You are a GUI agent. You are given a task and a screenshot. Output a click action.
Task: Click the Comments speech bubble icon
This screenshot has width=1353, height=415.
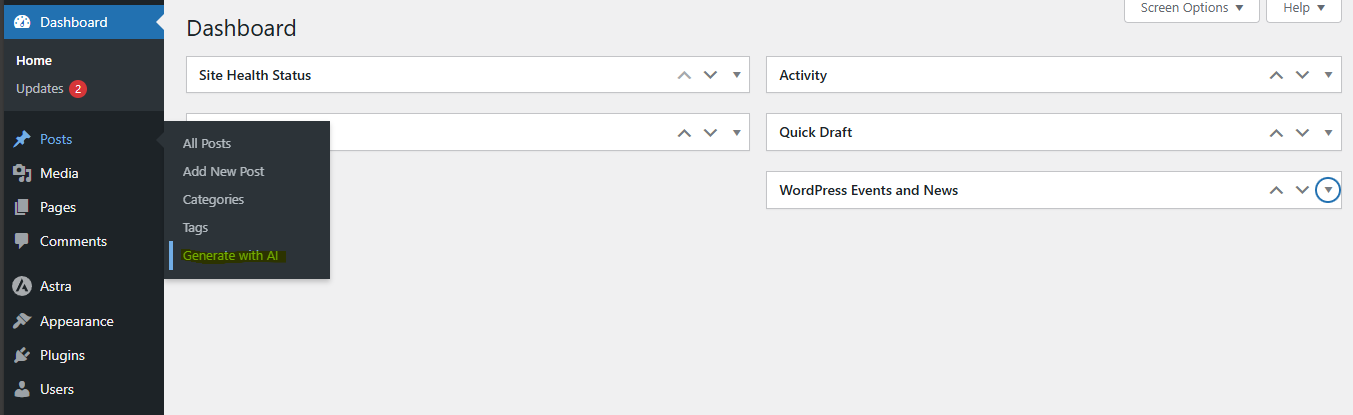click(x=22, y=242)
